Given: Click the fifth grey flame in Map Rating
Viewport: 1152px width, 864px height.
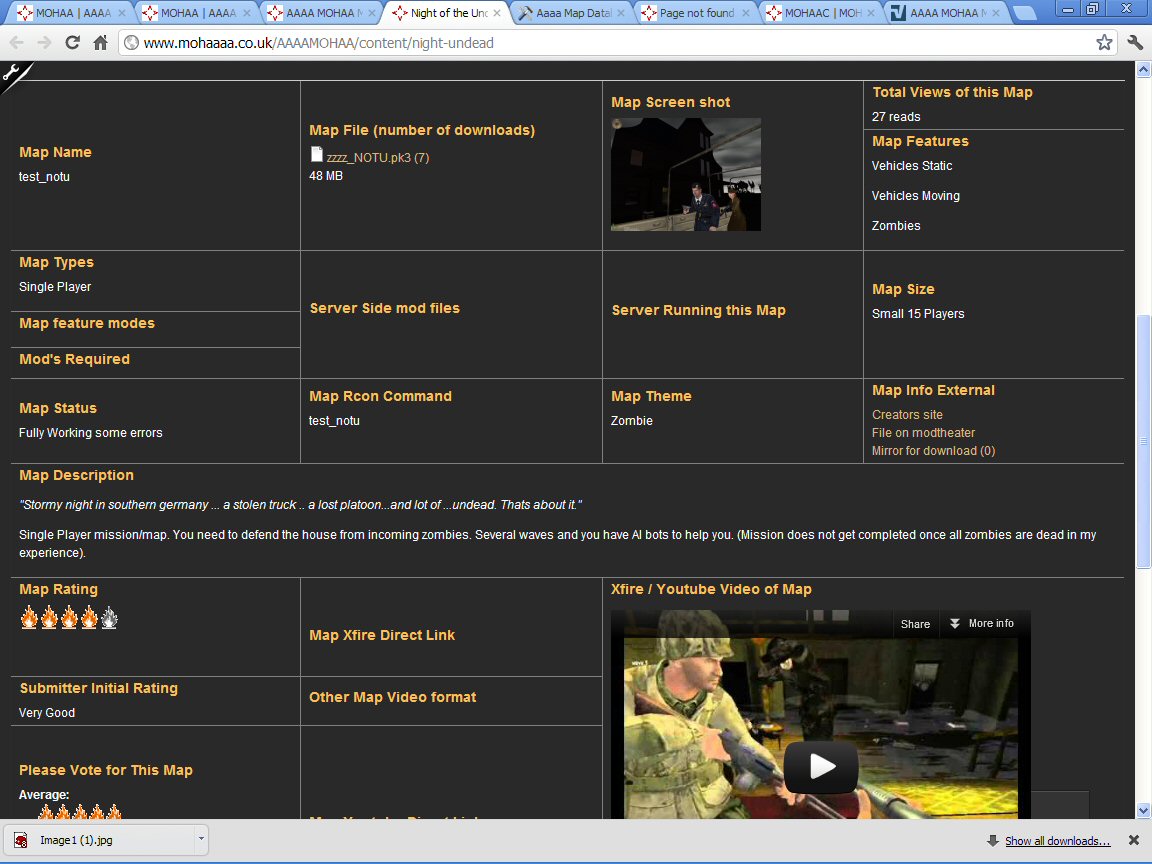Looking at the screenshot, I should 109,618.
